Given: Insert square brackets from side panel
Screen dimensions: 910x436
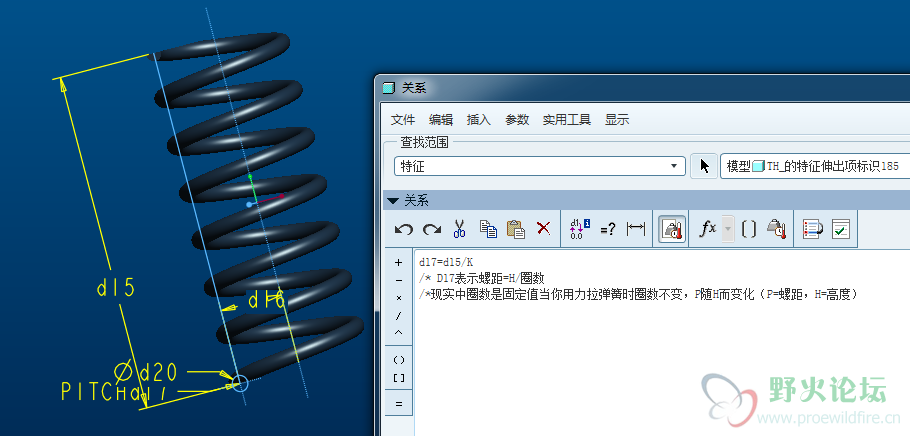Looking at the screenshot, I should [x=399, y=378].
